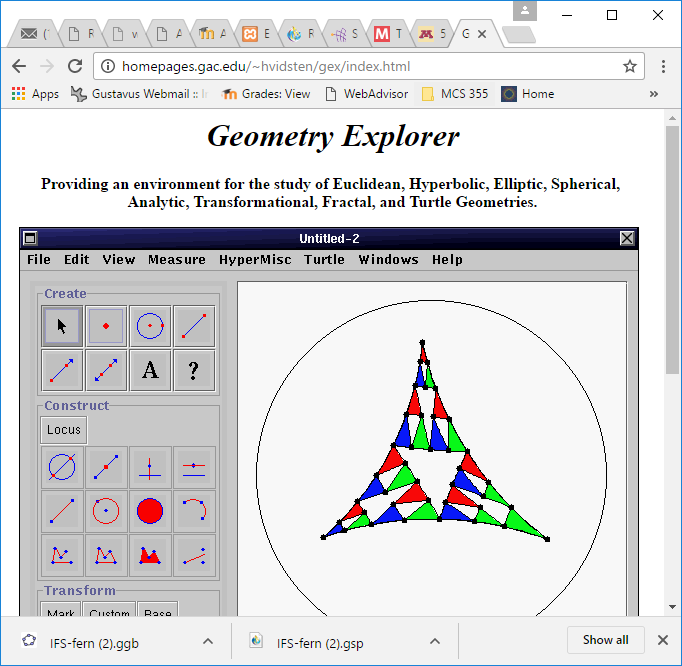
Task: Expand hidden bookmarks chevron
Action: [653, 94]
